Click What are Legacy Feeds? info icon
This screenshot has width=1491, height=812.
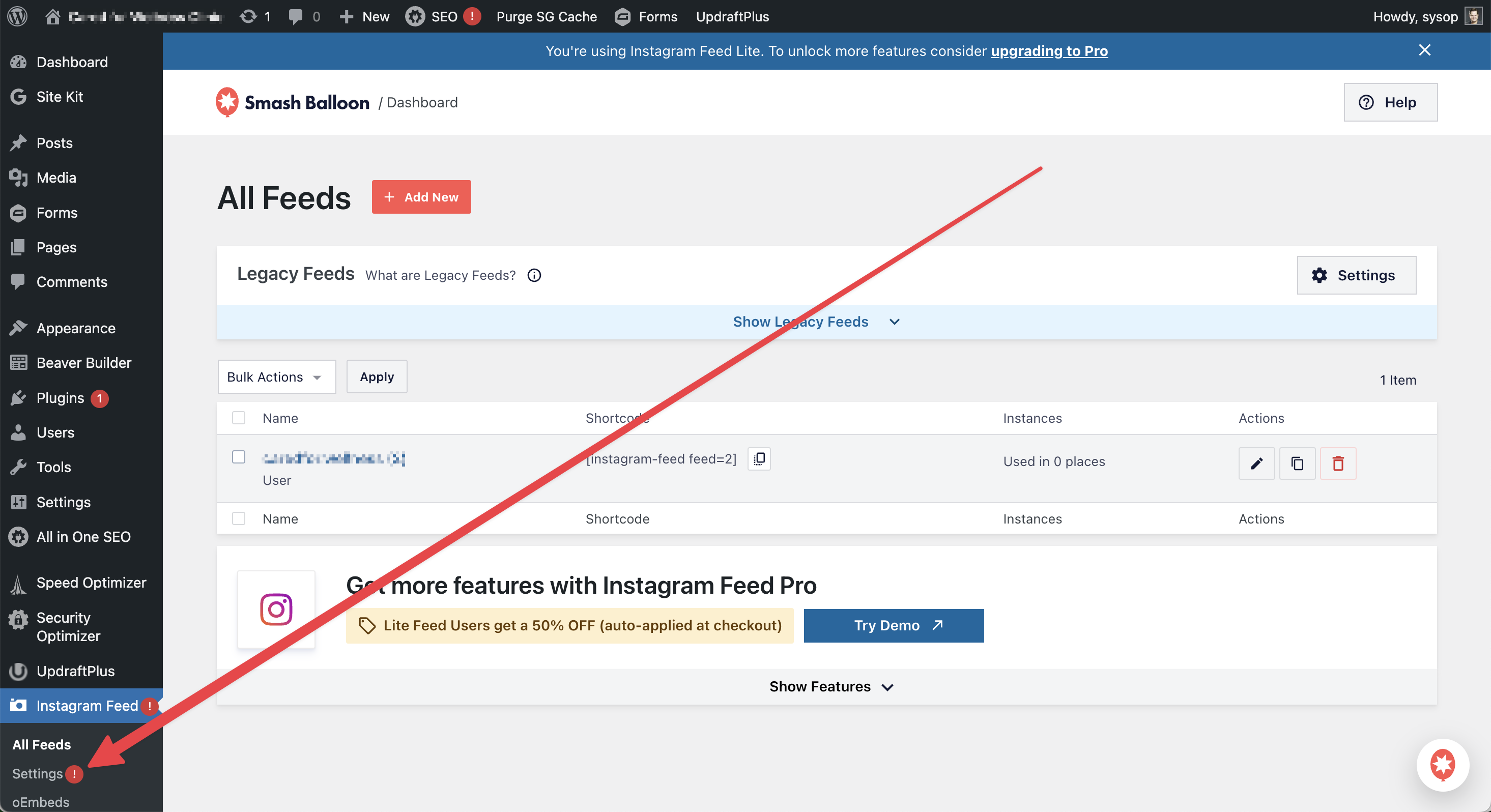click(x=534, y=275)
